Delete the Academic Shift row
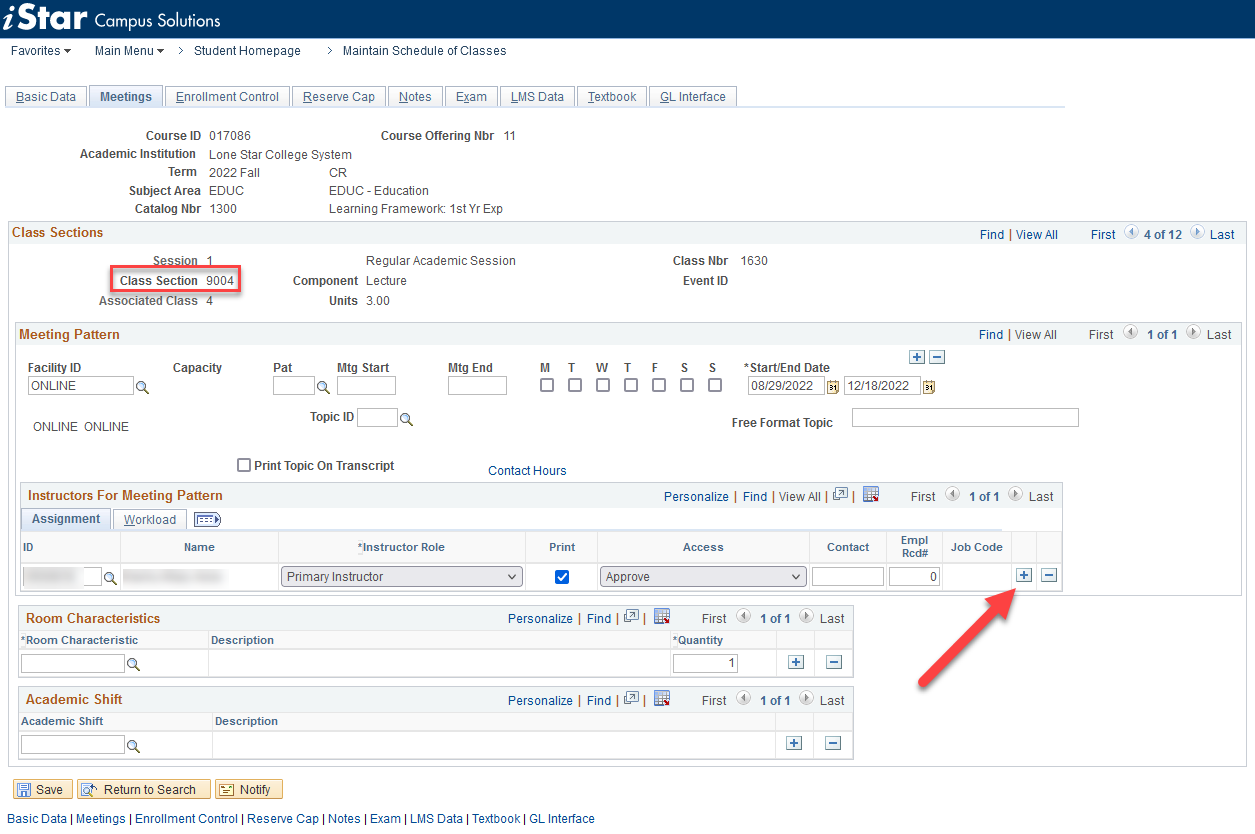The width and height of the screenshot is (1255, 834). [833, 743]
